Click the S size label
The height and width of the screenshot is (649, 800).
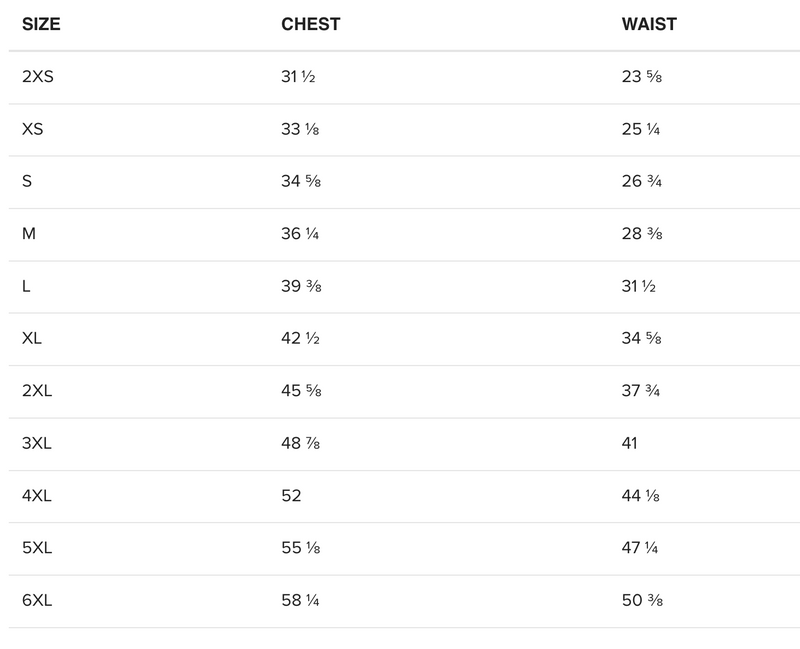(x=26, y=181)
